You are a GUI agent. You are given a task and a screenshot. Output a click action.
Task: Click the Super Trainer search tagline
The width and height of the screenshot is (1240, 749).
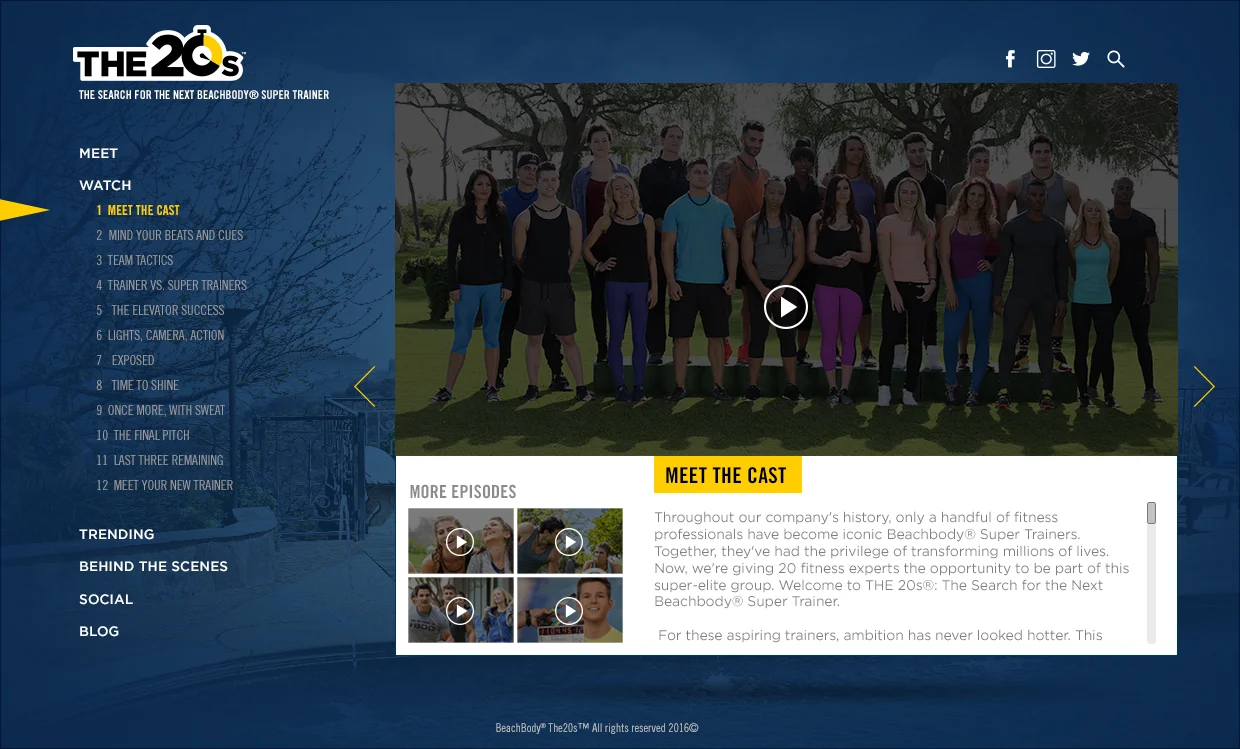204,95
